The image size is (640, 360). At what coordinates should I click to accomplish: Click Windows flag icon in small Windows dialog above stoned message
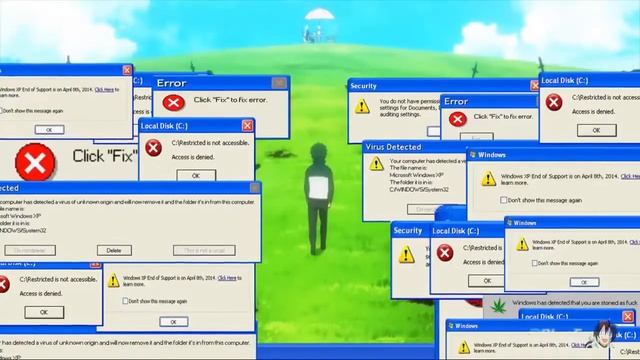[x=509, y=223]
